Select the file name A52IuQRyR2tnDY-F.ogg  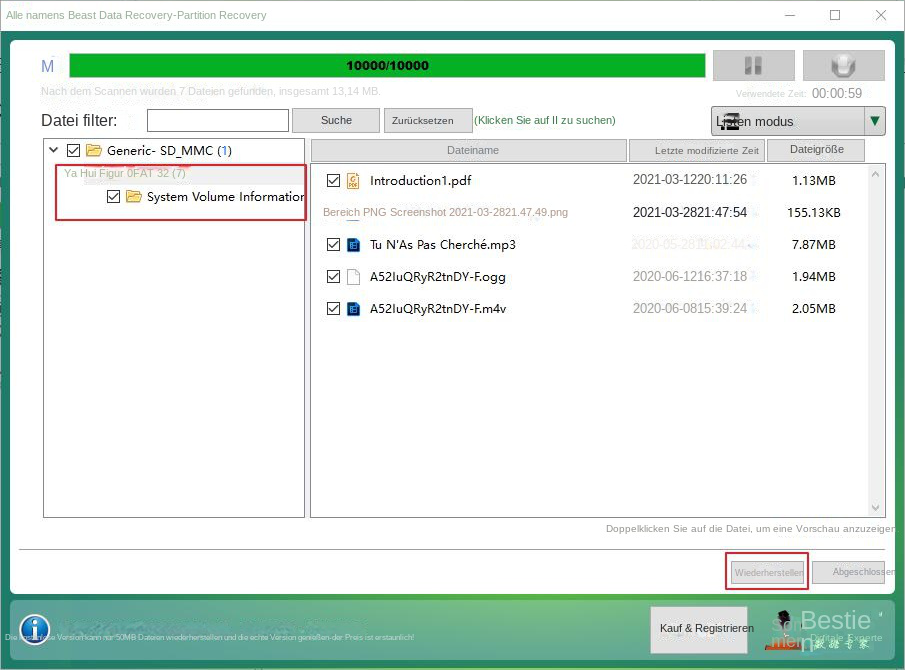click(437, 277)
